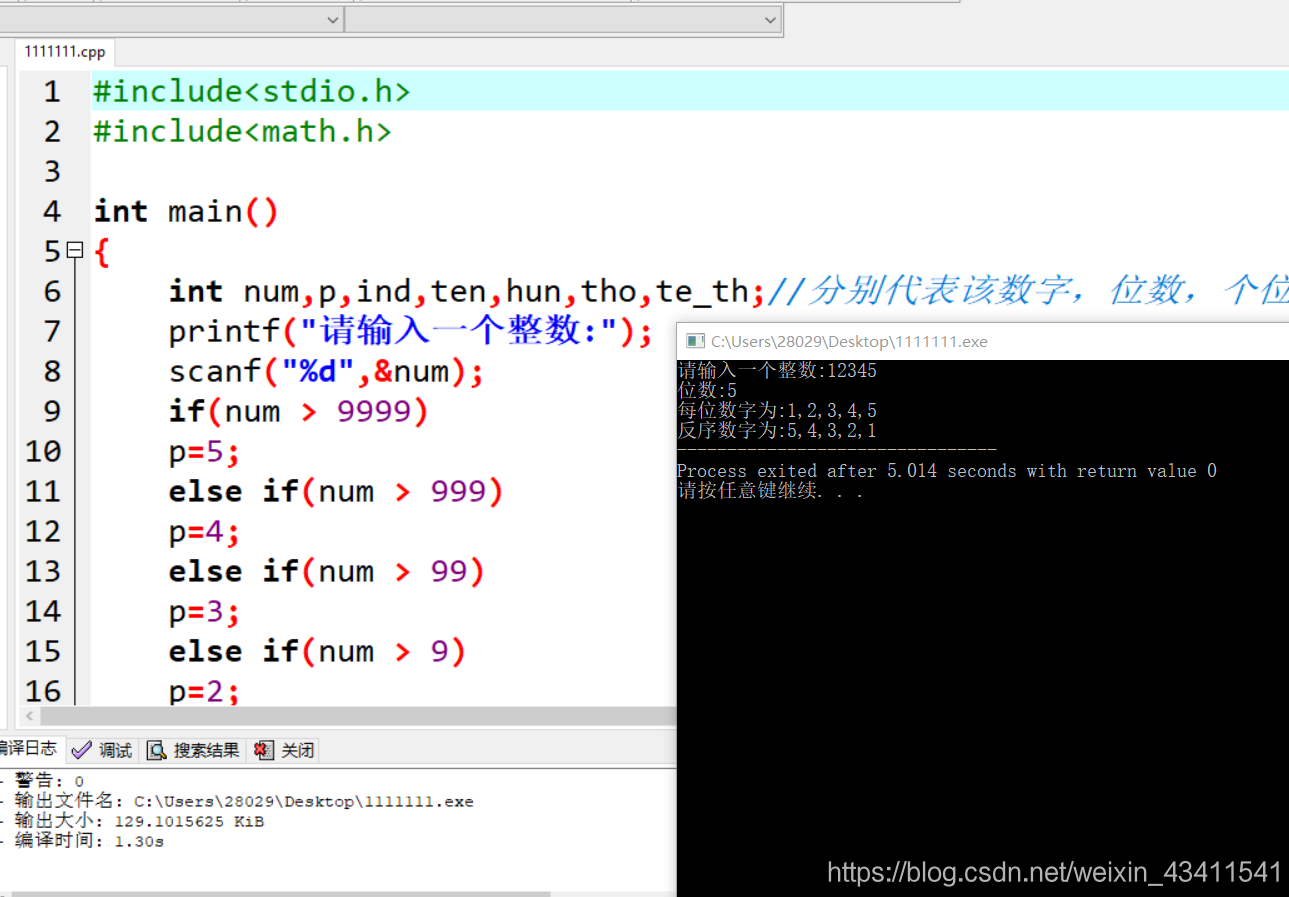Click the scanf statement on line 8
Viewport: 1289px width, 897px height.
[x=327, y=371]
